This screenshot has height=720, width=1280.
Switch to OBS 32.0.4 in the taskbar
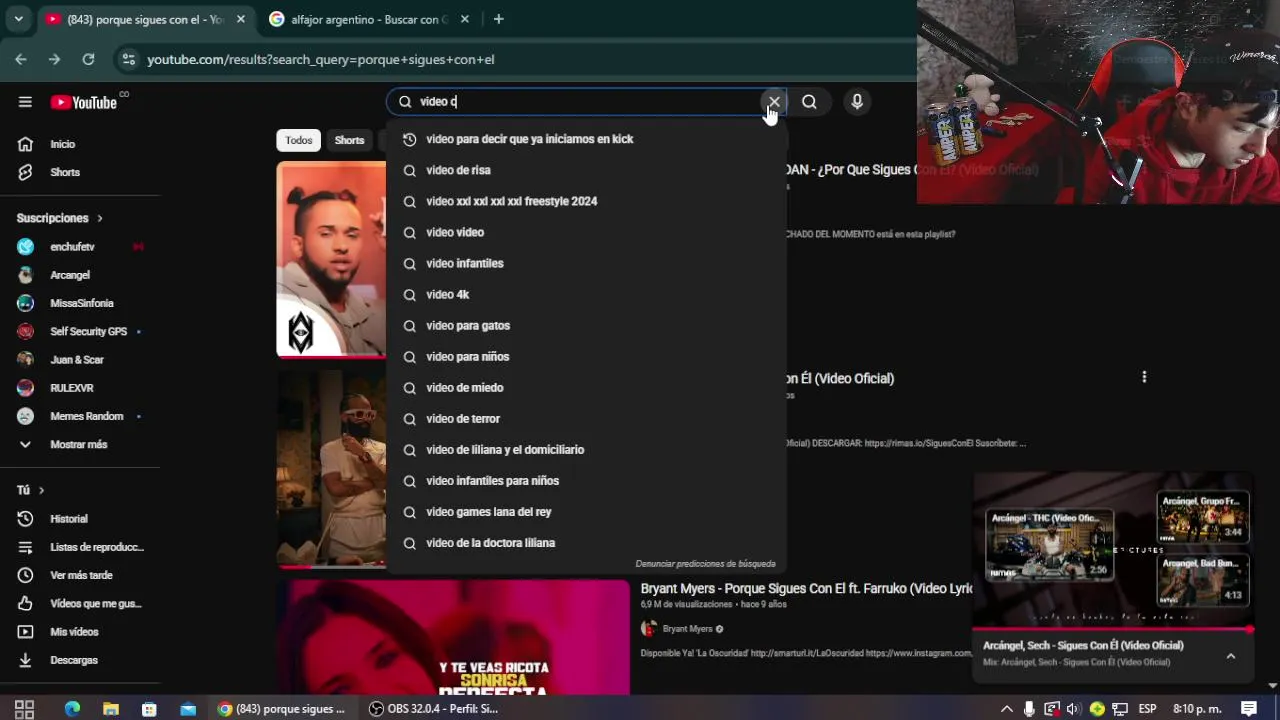click(432, 709)
